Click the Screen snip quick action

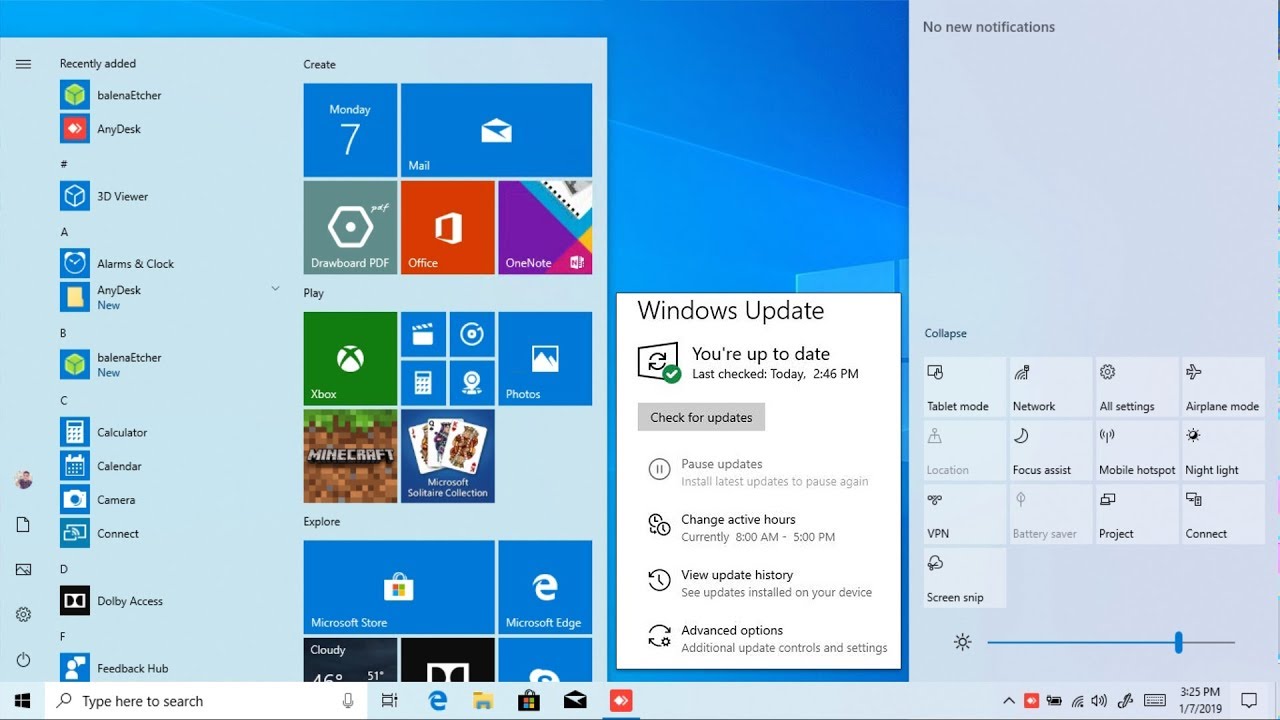[x=965, y=578]
